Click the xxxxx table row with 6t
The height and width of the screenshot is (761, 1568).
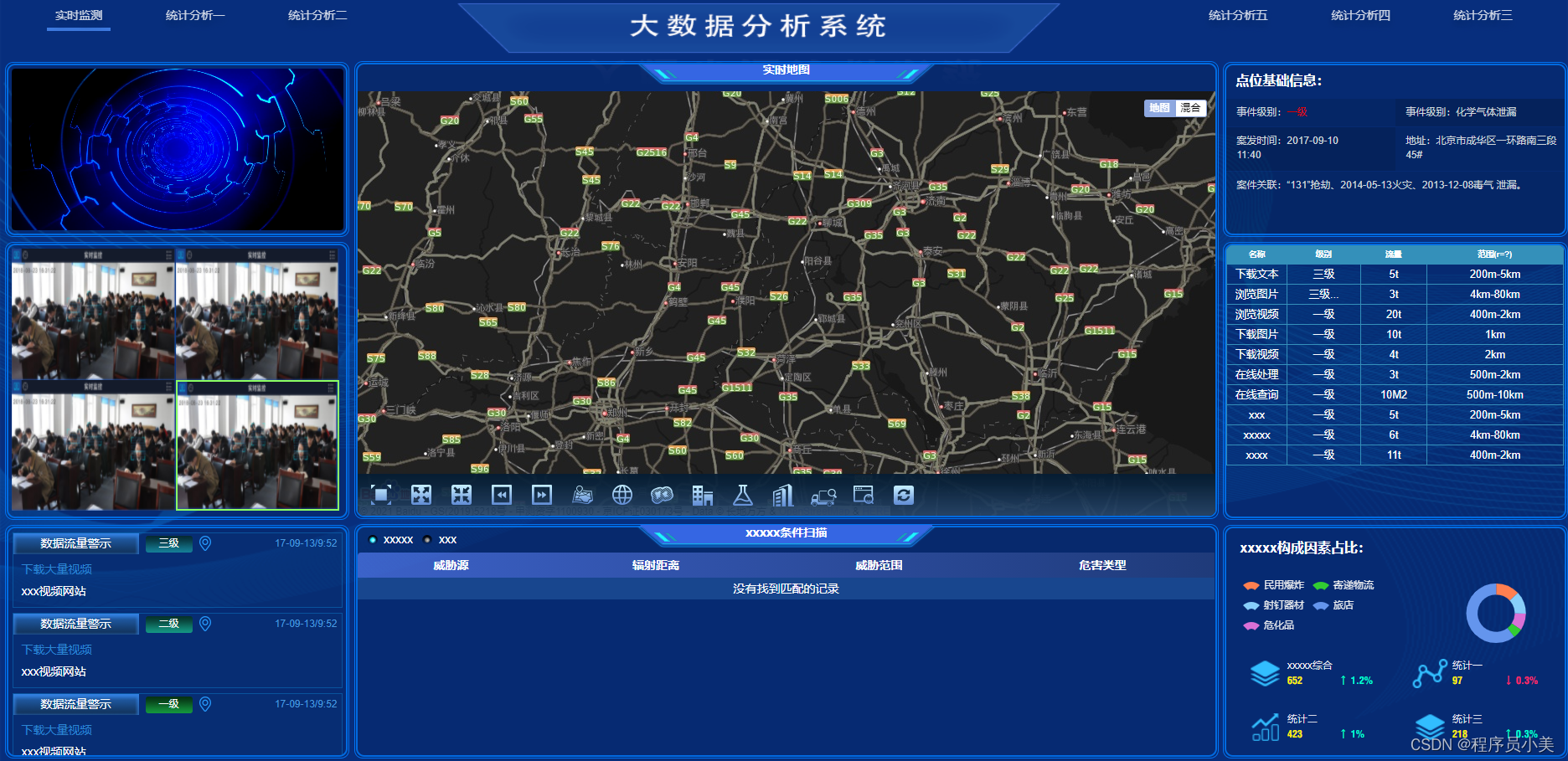1395,434
